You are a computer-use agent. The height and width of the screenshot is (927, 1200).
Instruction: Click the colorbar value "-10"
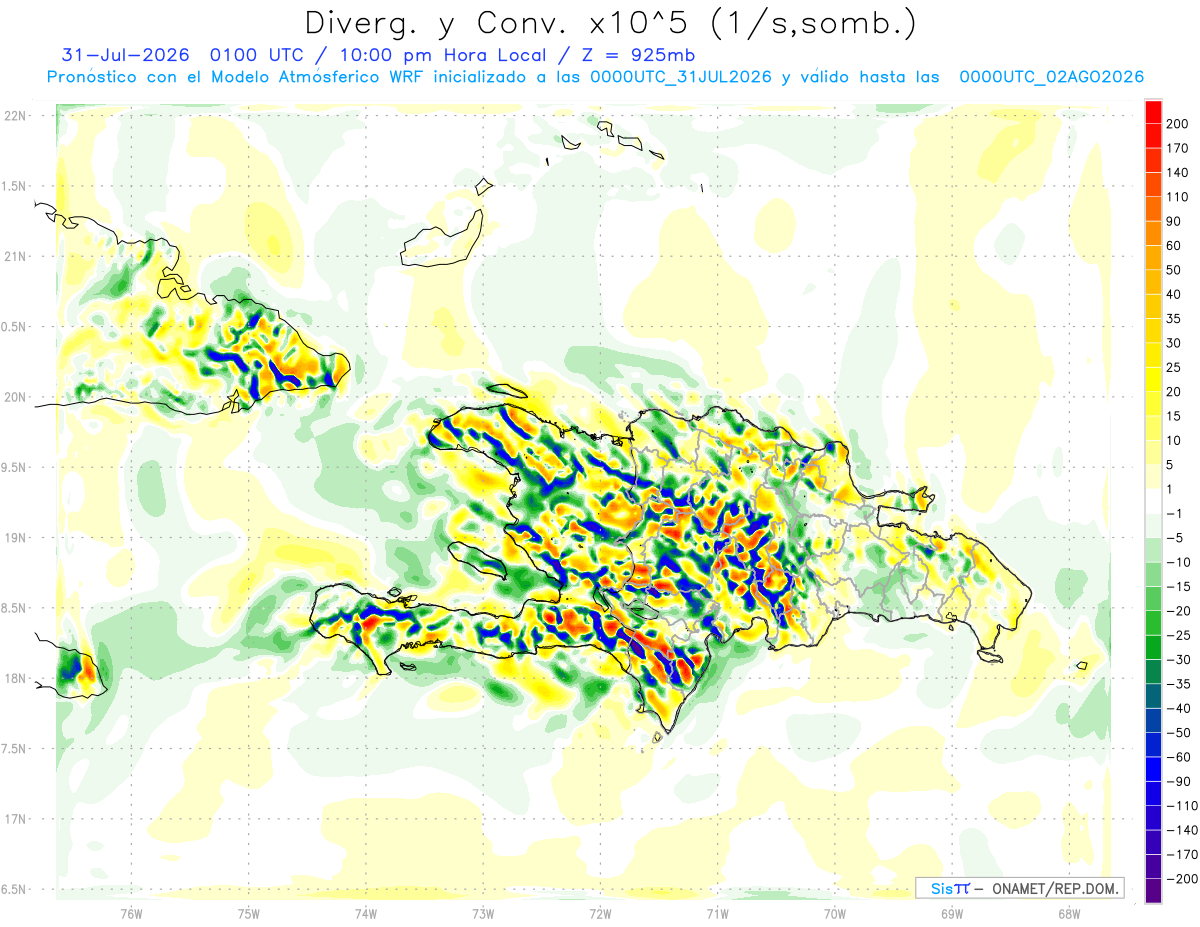(1178, 562)
